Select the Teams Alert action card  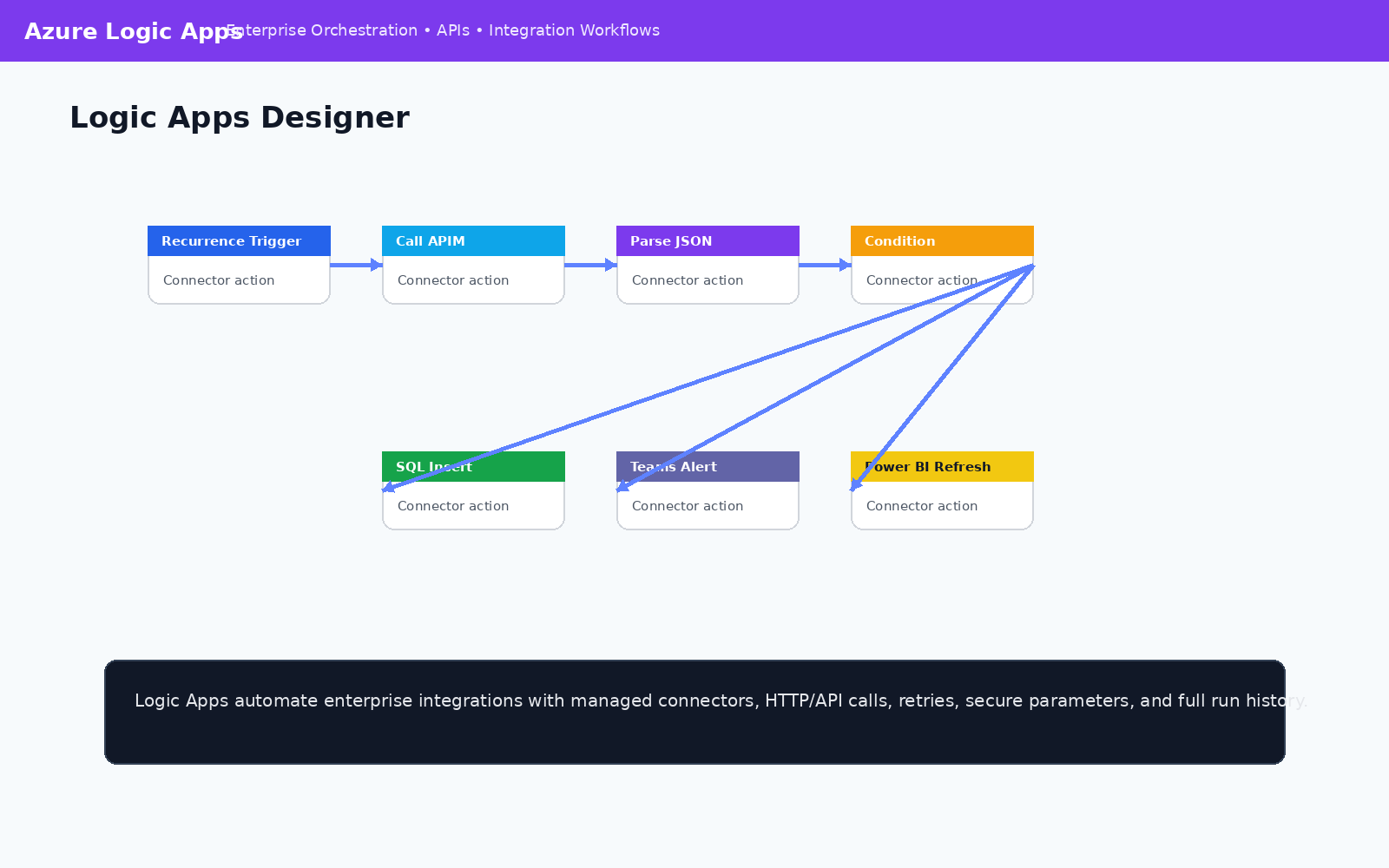click(x=708, y=490)
